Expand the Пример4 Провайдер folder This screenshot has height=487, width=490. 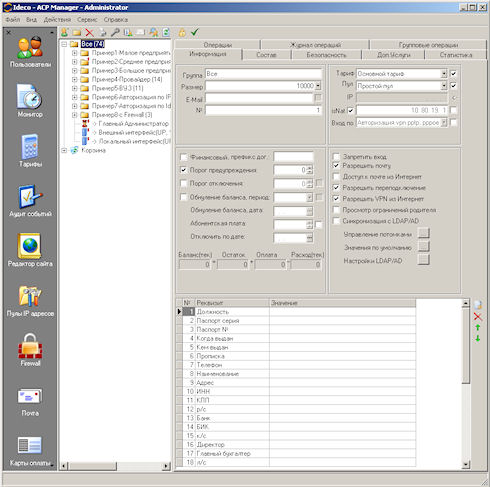click(75, 79)
